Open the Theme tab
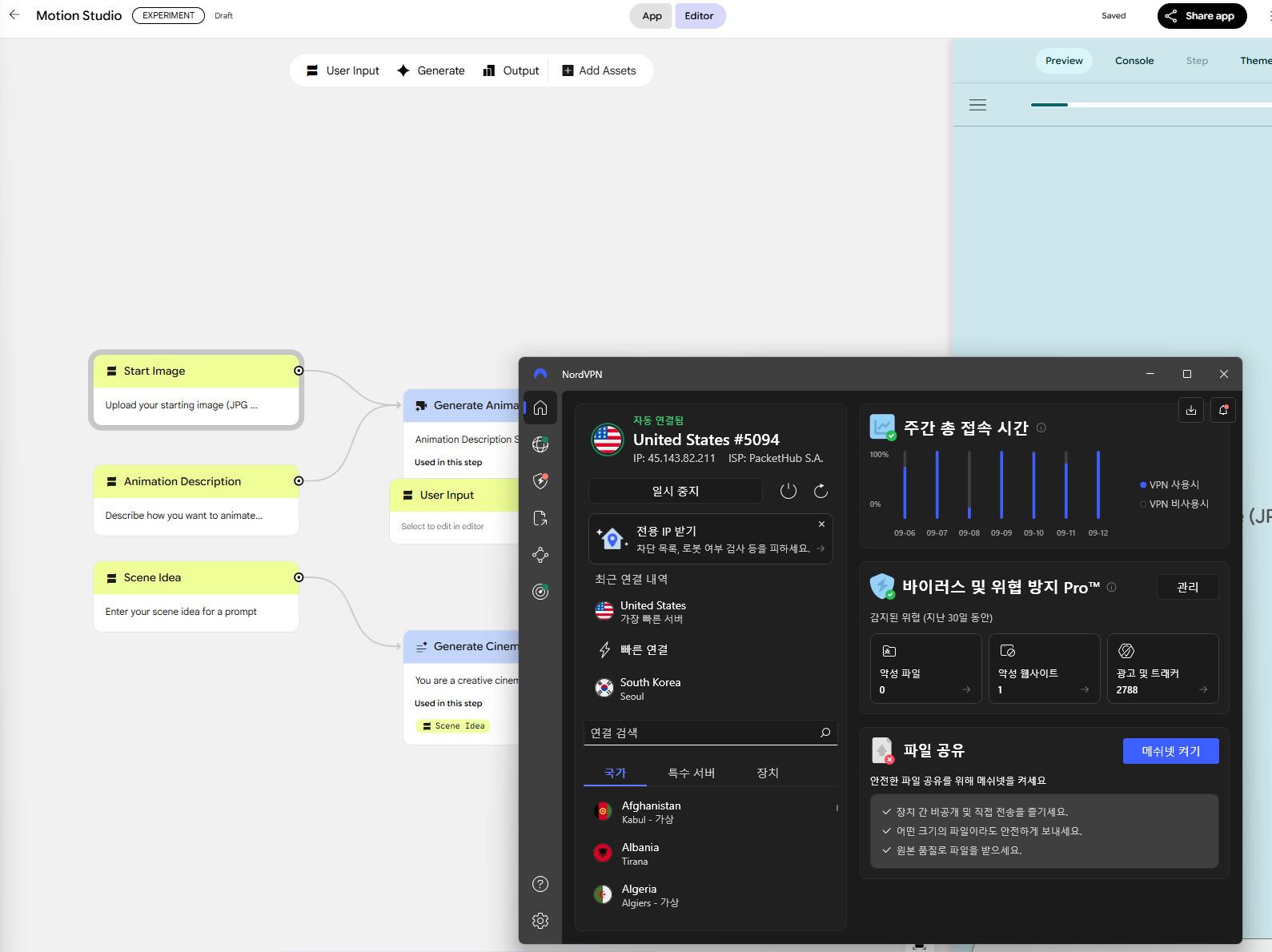The image size is (1272, 952). tap(1255, 61)
